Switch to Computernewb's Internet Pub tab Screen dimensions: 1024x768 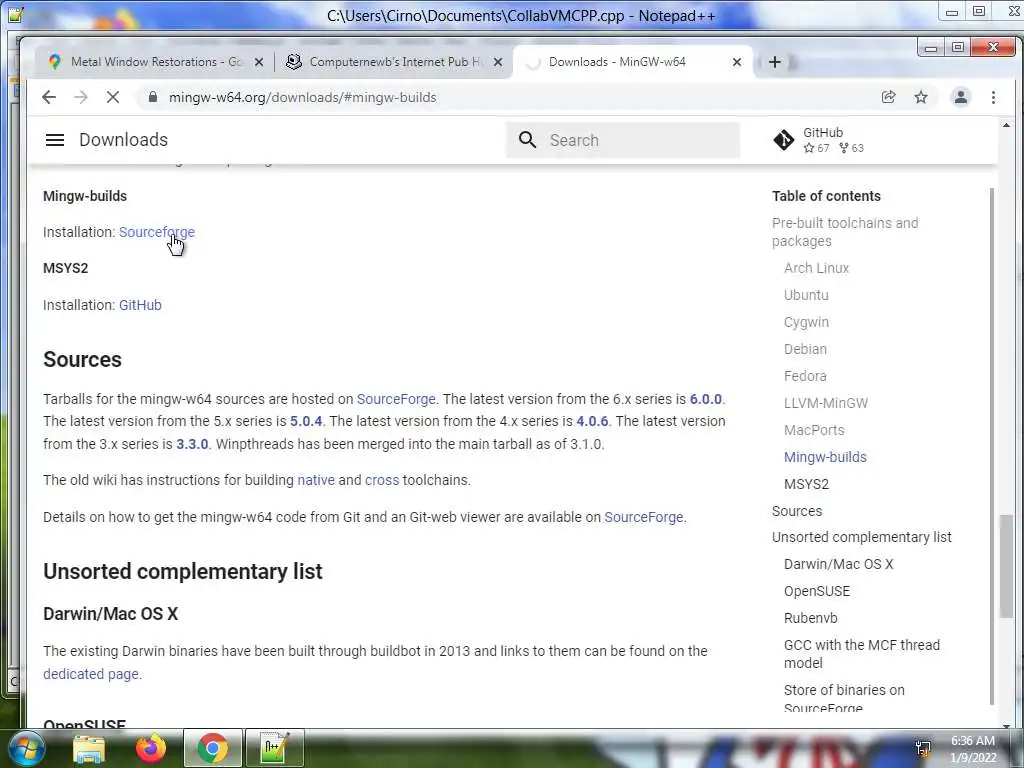coord(394,62)
